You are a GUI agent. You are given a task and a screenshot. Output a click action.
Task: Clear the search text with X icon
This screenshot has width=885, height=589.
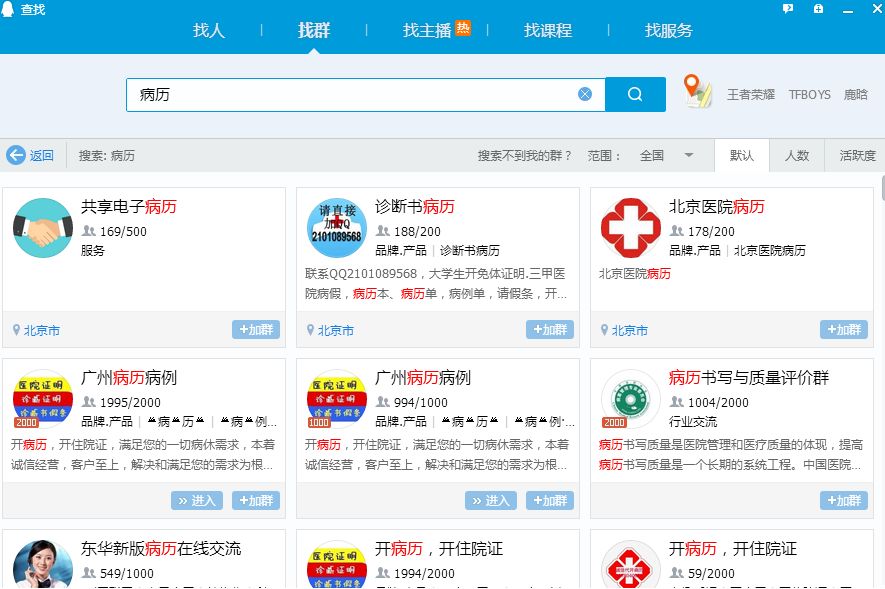585,94
